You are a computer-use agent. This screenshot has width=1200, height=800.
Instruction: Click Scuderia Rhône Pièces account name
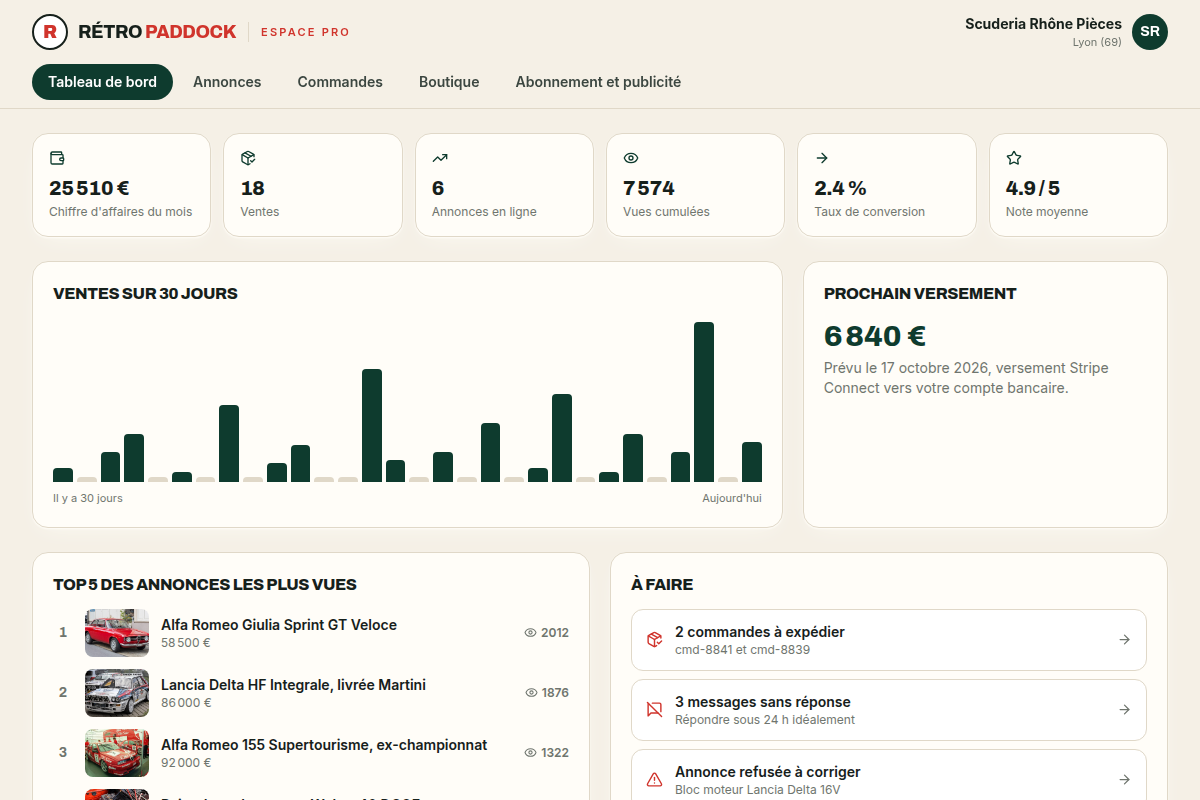click(1043, 24)
